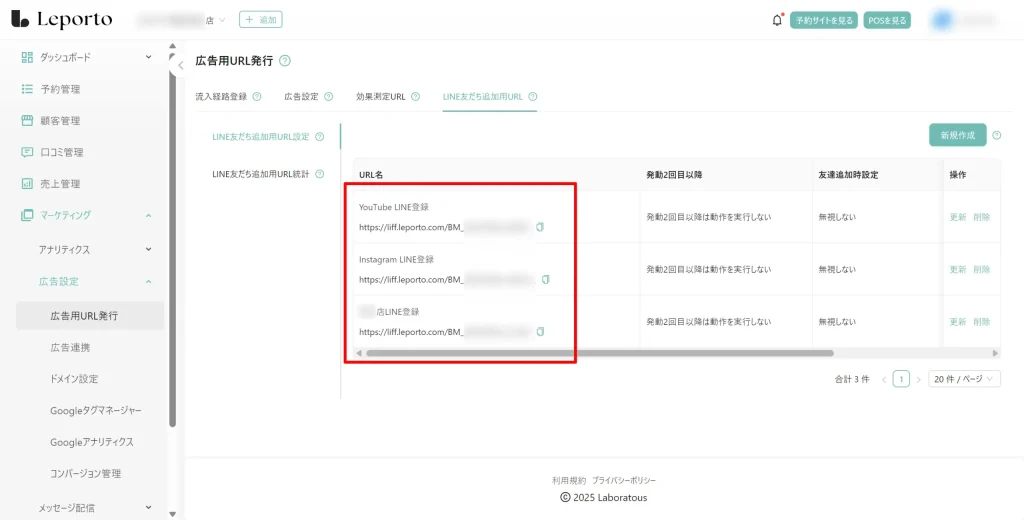Open the プライバシーポリシー link

pos(624,481)
